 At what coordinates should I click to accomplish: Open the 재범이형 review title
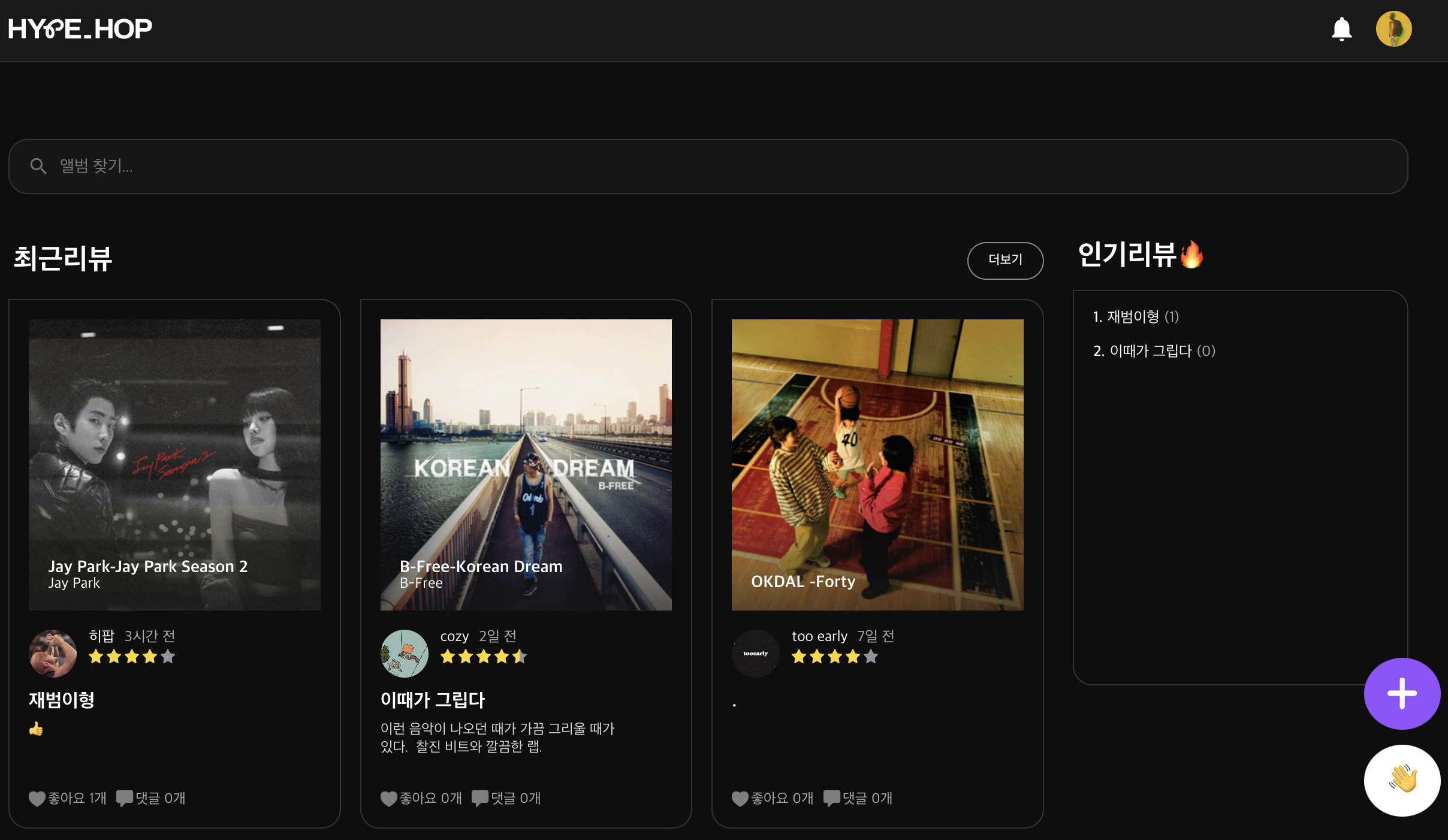point(62,699)
